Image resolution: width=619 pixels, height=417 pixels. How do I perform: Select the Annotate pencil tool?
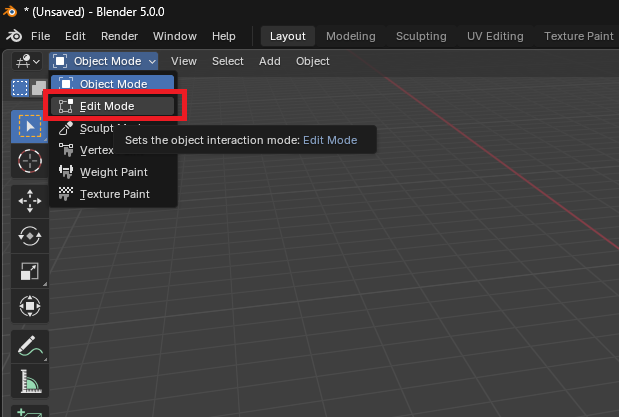point(29,346)
